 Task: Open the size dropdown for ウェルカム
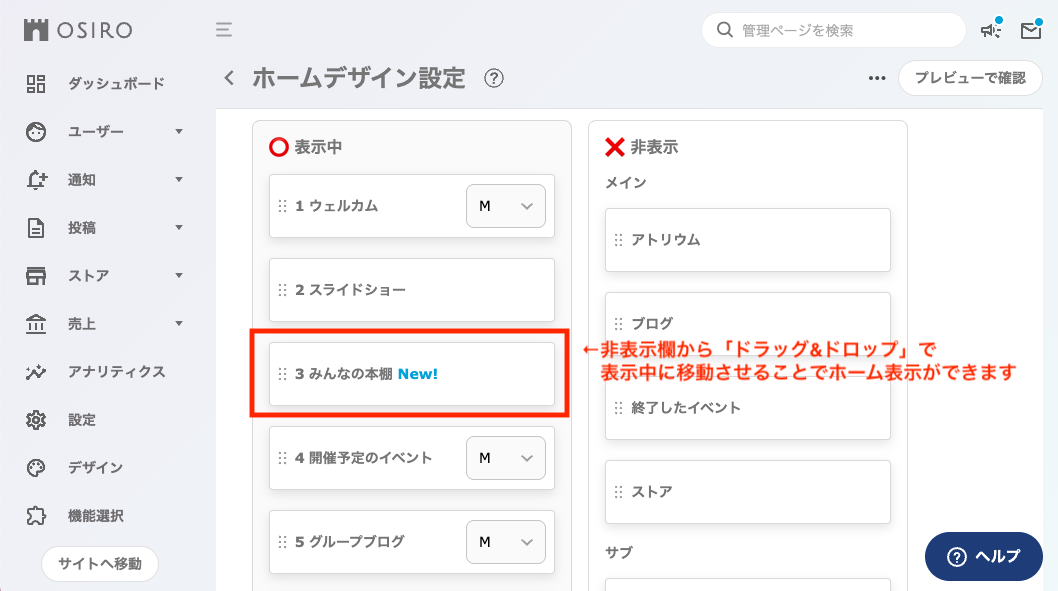505,206
